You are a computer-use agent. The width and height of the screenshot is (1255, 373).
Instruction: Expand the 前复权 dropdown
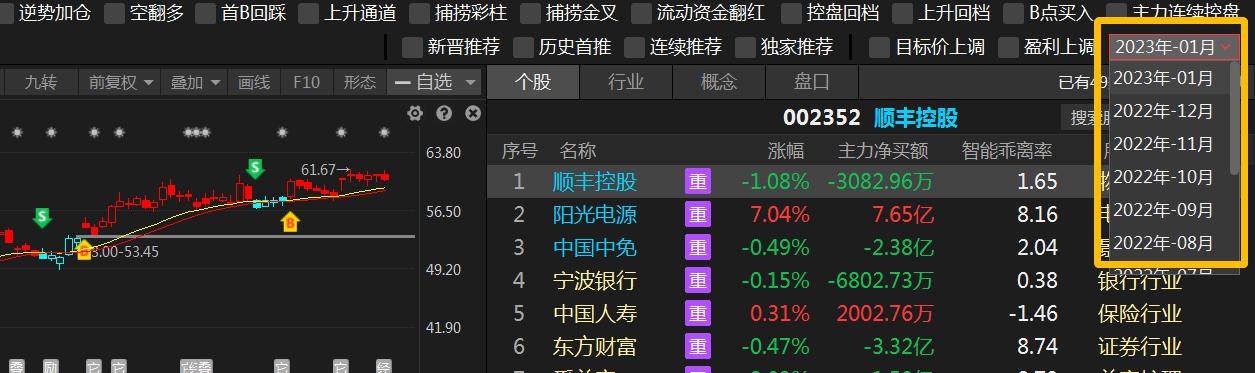(x=122, y=82)
